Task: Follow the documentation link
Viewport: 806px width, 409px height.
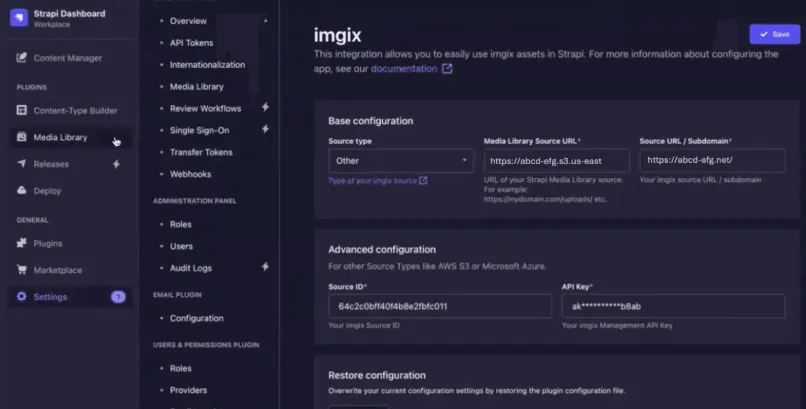Action: point(404,69)
